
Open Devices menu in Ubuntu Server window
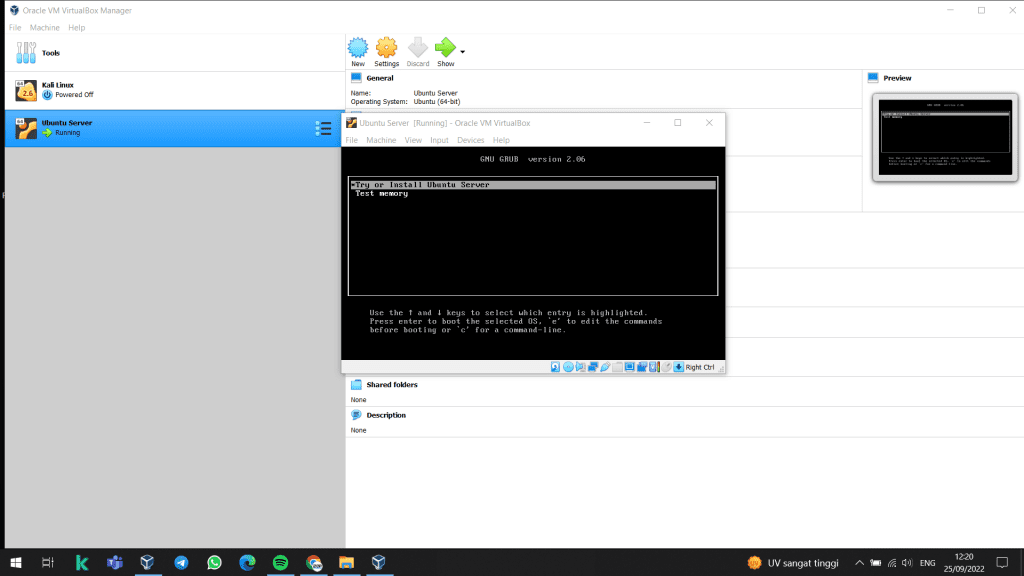[470, 140]
